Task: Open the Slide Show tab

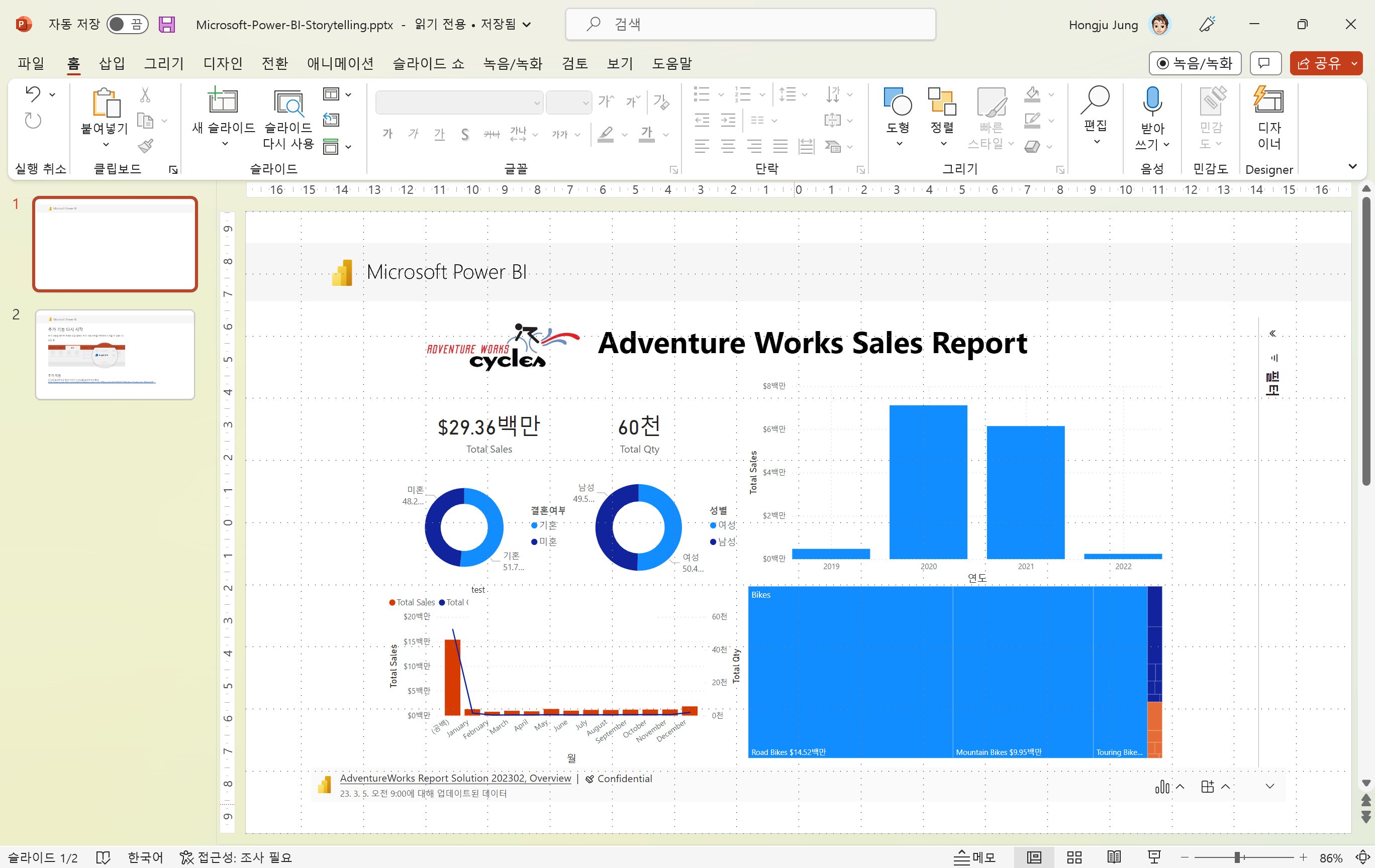Action: click(428, 63)
